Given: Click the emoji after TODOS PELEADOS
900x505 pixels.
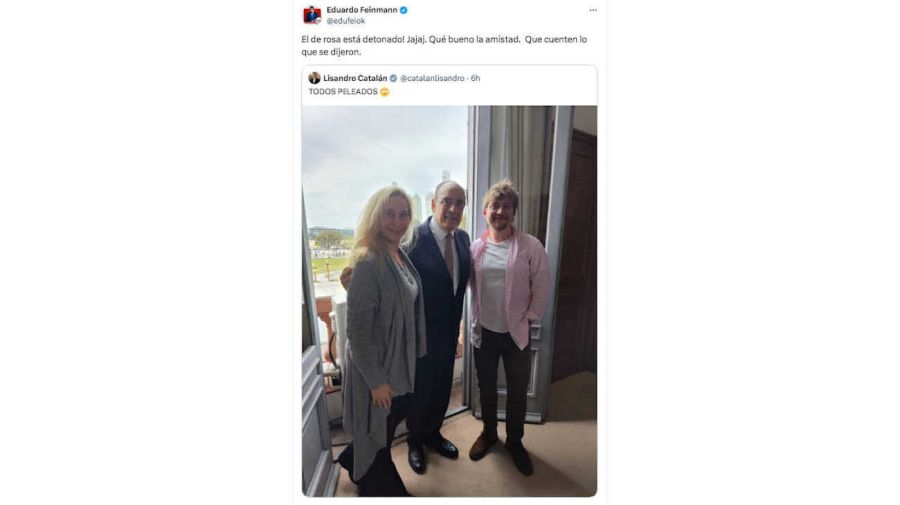Looking at the screenshot, I should (x=384, y=92).
